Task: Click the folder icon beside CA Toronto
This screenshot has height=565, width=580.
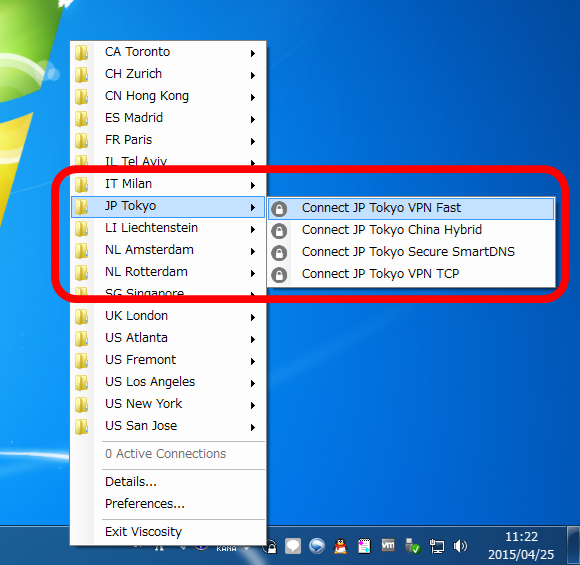Action: tap(82, 53)
